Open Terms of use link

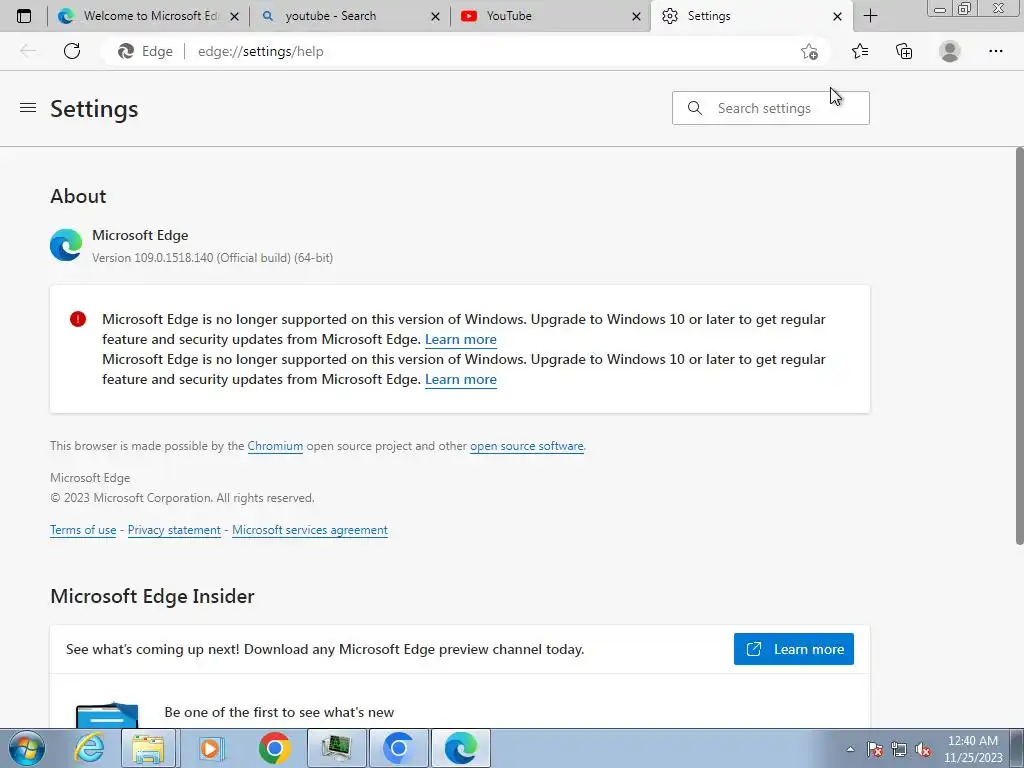tap(83, 530)
